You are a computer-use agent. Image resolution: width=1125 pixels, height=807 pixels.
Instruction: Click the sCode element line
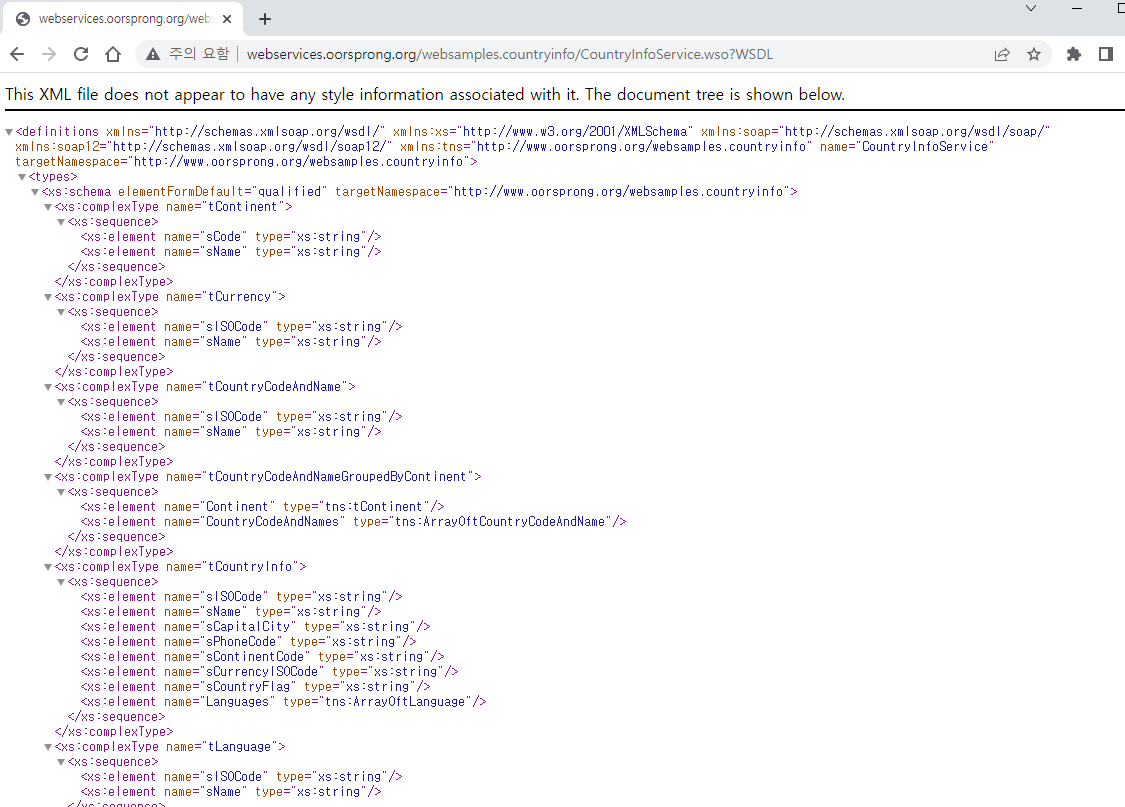pos(231,237)
